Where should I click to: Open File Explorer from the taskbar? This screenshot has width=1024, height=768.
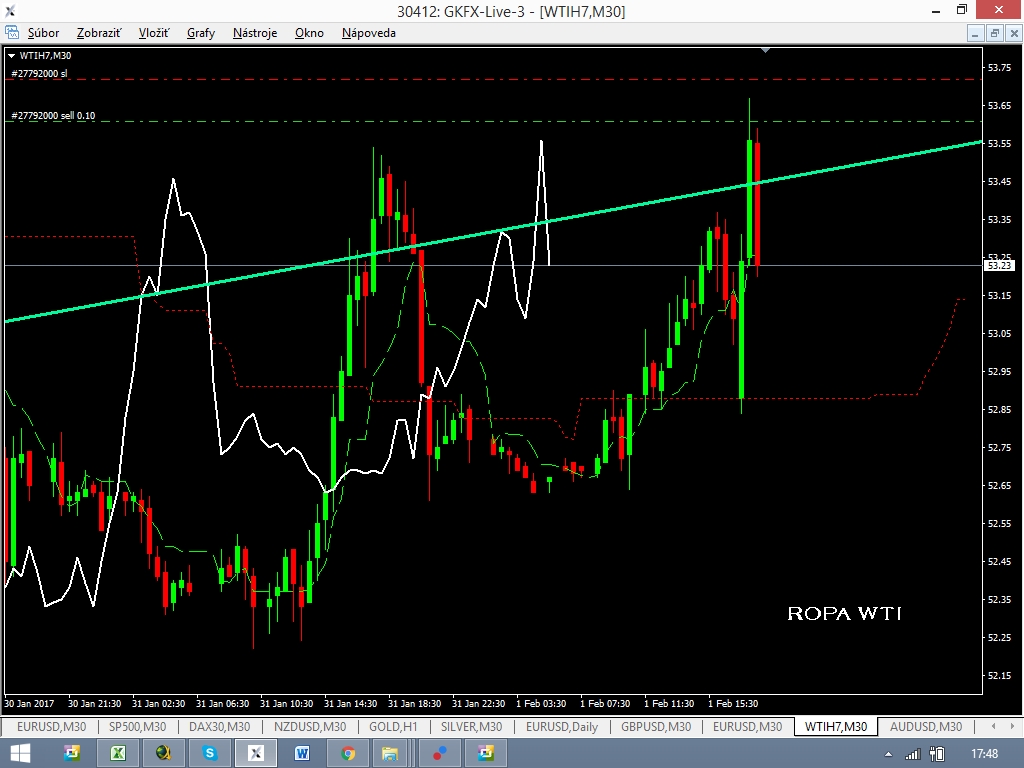tap(390, 753)
